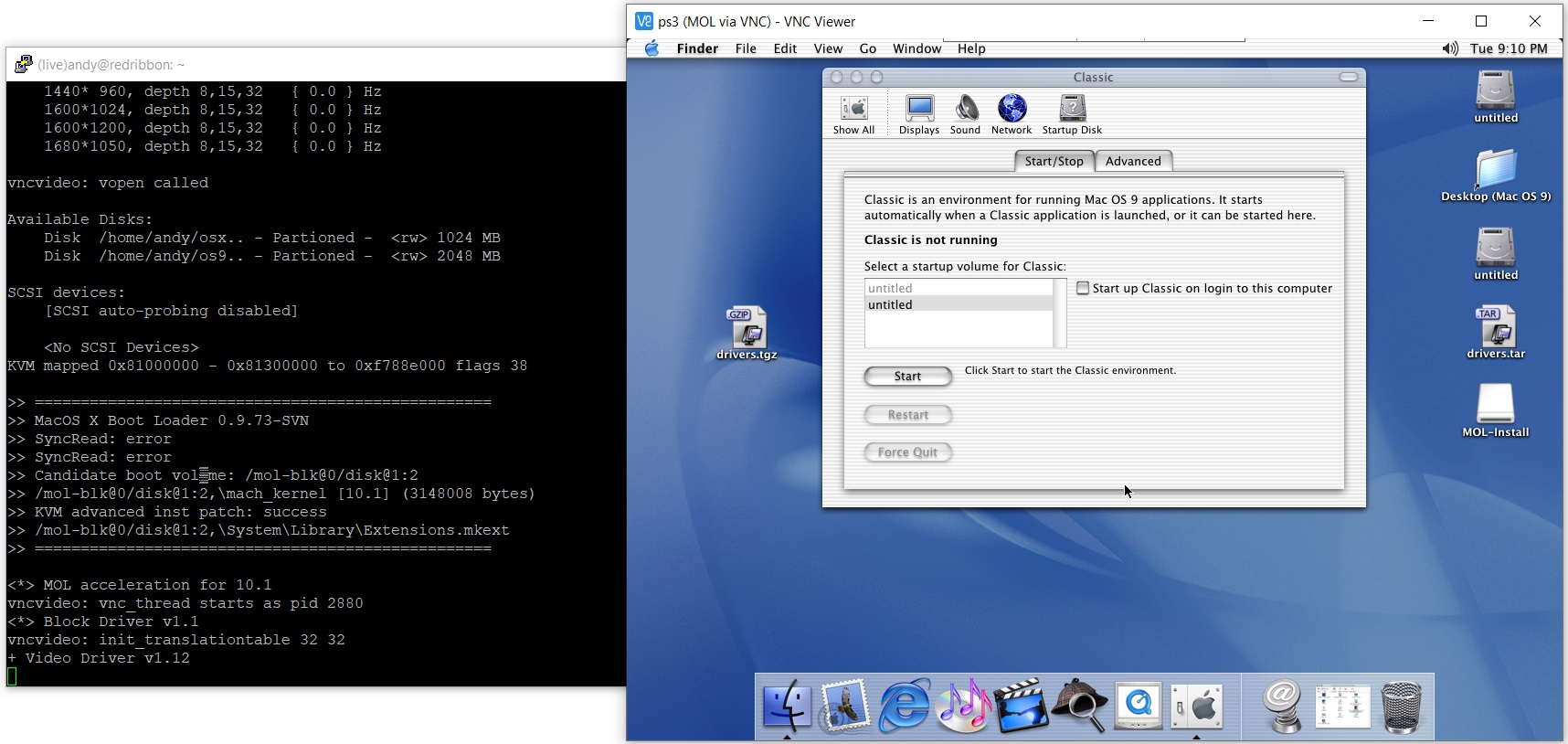Click the VNC Viewer title bar icon

(644, 21)
